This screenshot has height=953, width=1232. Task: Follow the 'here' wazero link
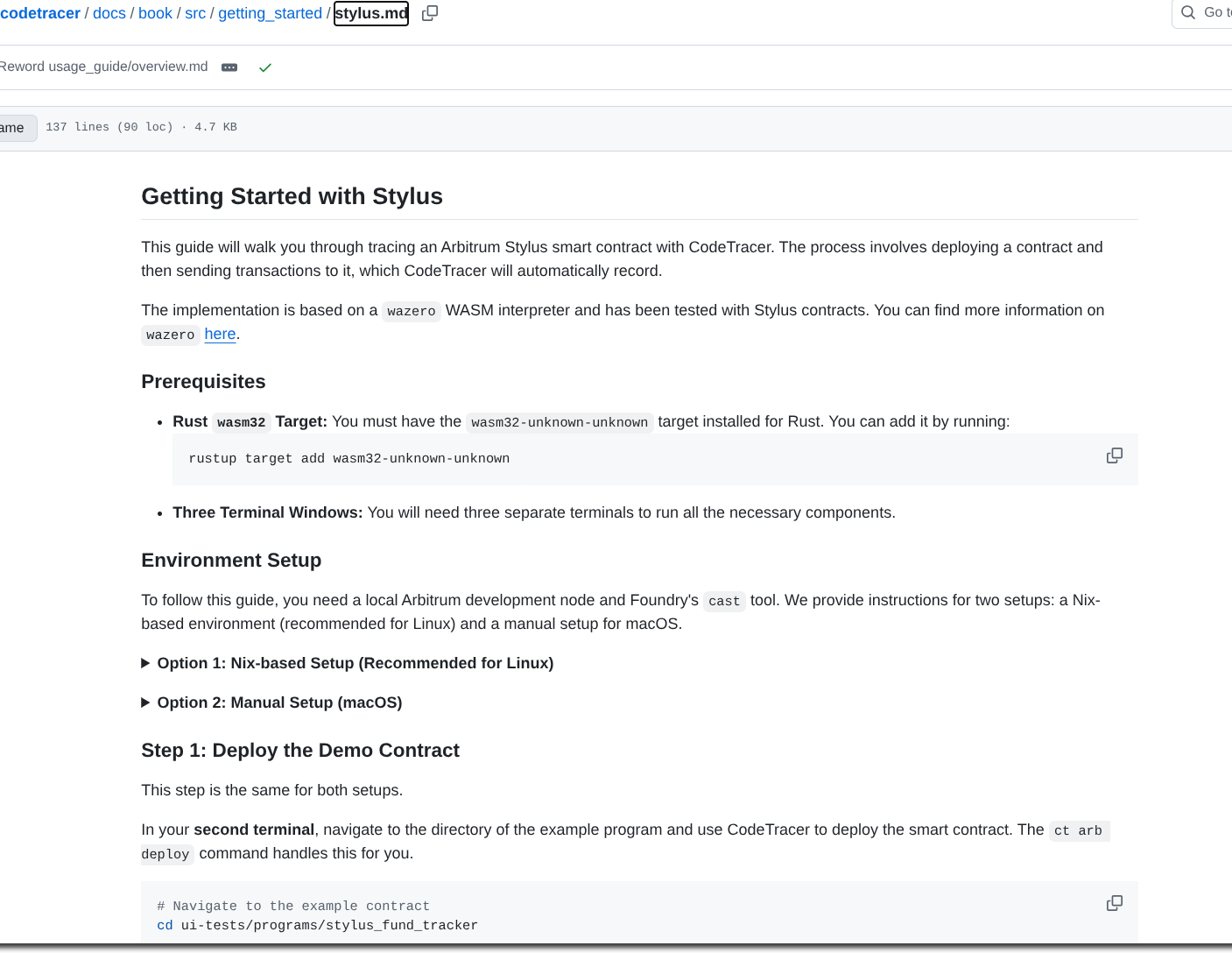[x=220, y=334]
